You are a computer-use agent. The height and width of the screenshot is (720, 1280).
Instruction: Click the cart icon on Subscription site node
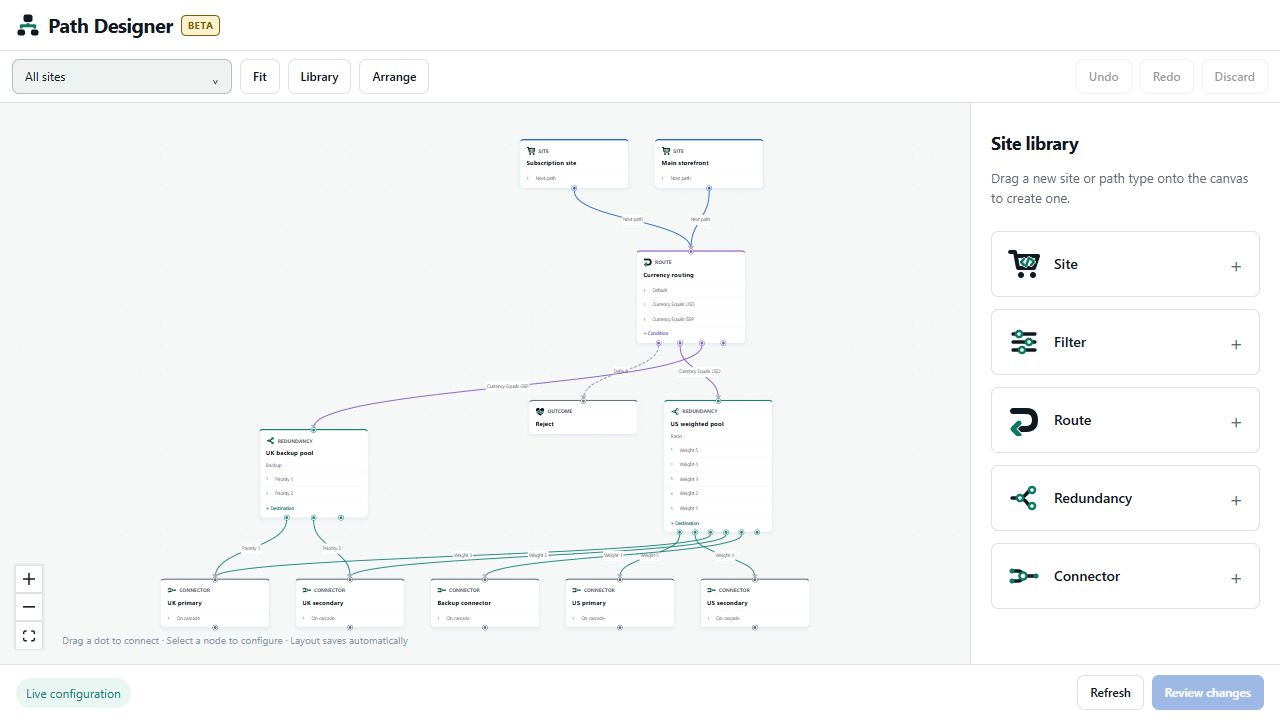pyautogui.click(x=531, y=151)
